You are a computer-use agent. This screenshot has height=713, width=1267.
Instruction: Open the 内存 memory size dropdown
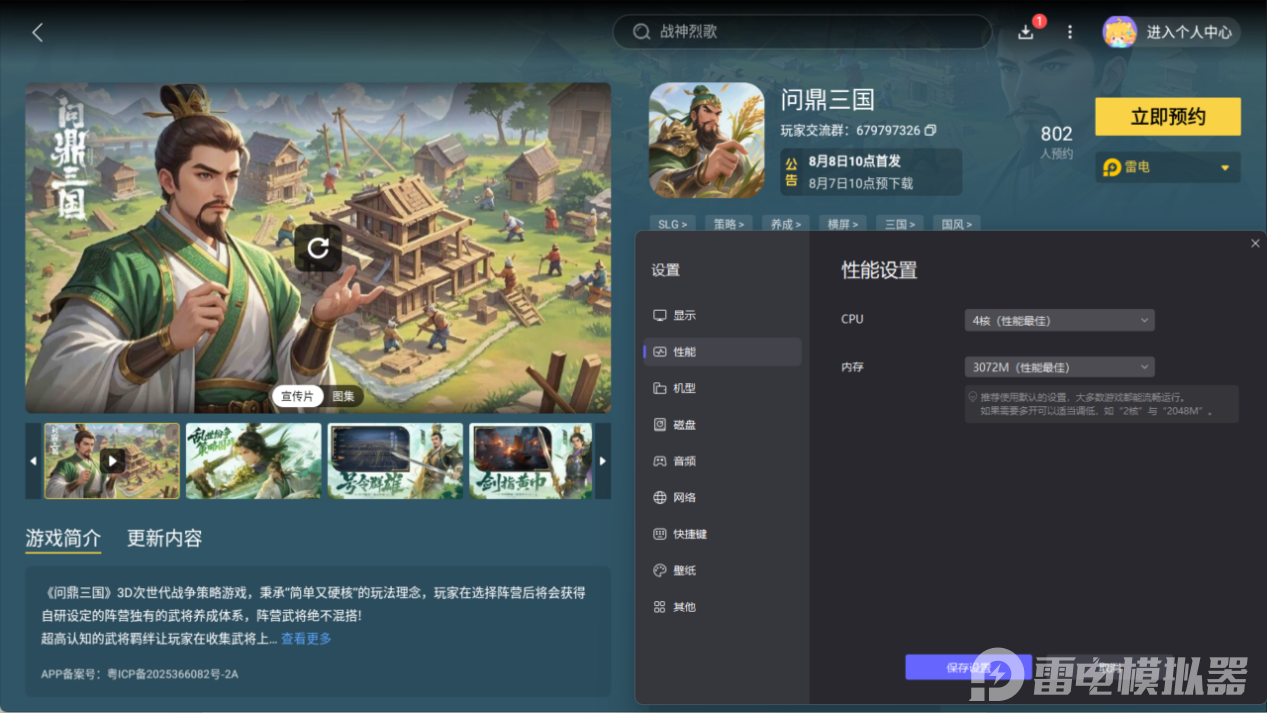click(x=1058, y=367)
